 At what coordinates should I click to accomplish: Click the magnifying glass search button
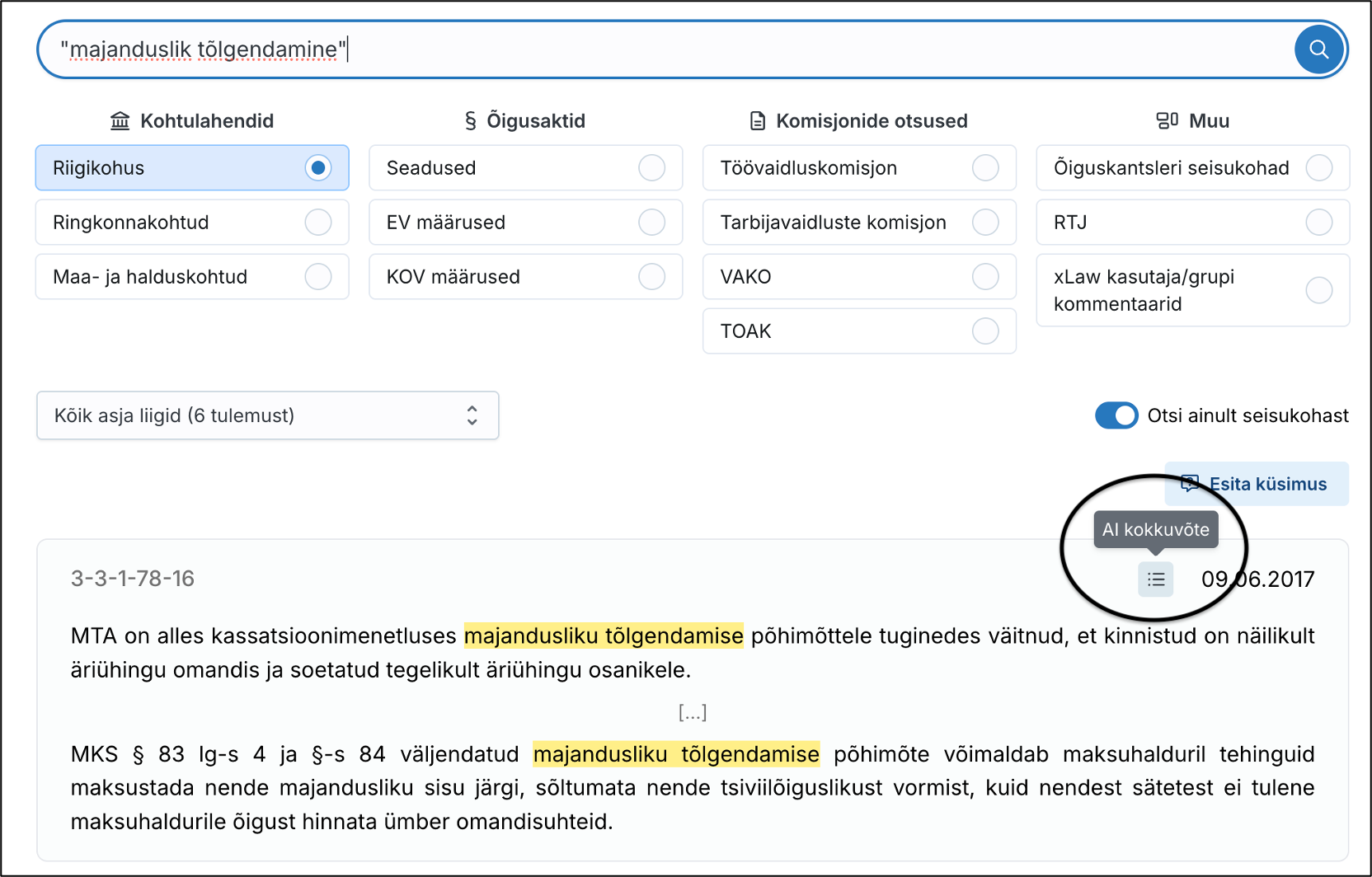1318,49
